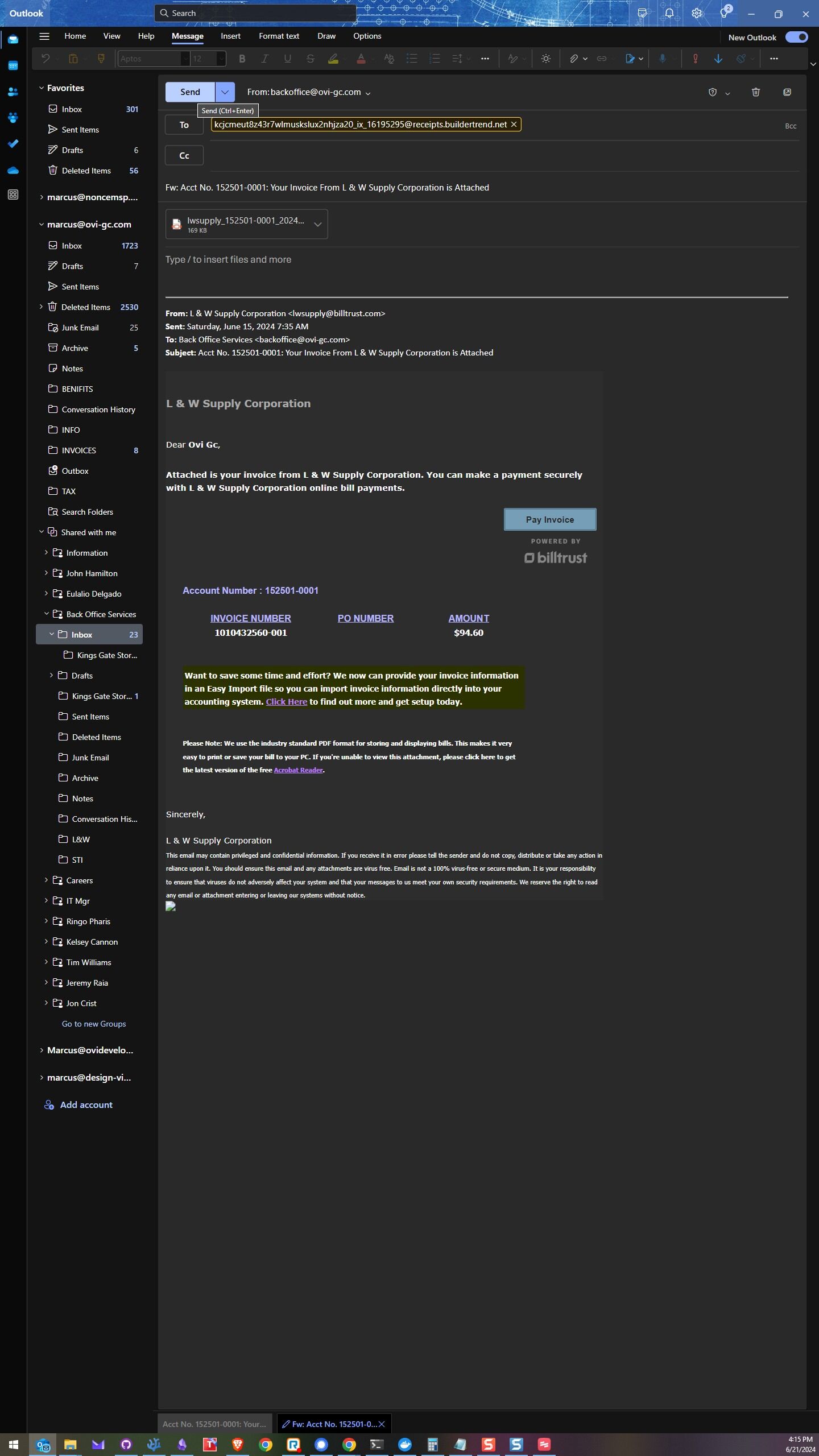
Task: Open the font name combo box
Action: [x=154, y=59]
